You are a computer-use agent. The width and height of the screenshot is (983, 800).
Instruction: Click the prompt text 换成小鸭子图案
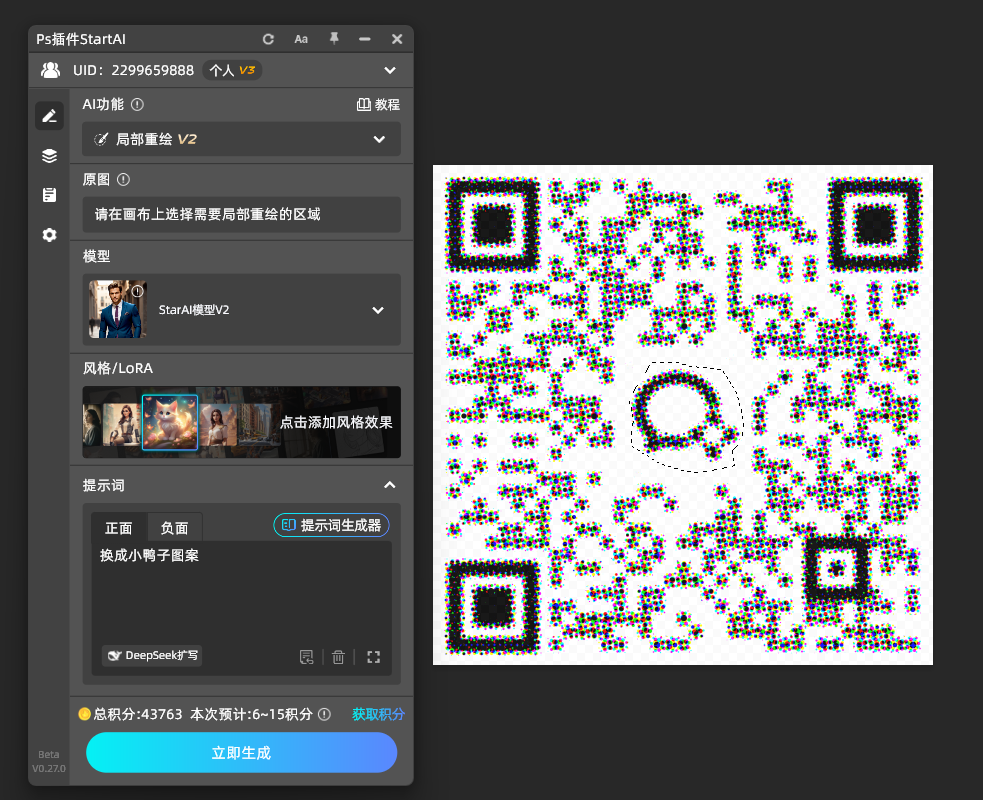click(149, 555)
